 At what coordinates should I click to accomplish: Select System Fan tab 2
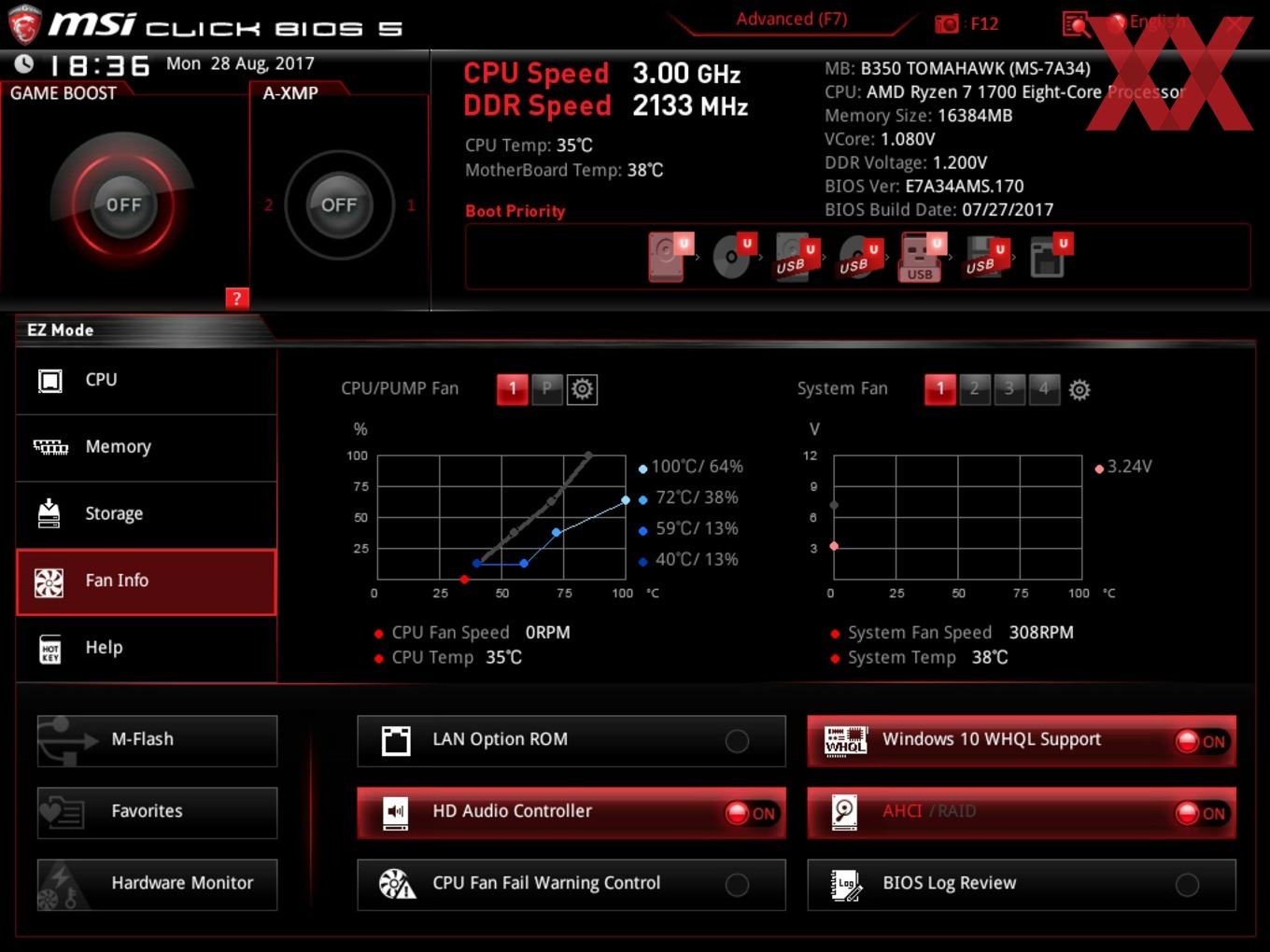[975, 389]
